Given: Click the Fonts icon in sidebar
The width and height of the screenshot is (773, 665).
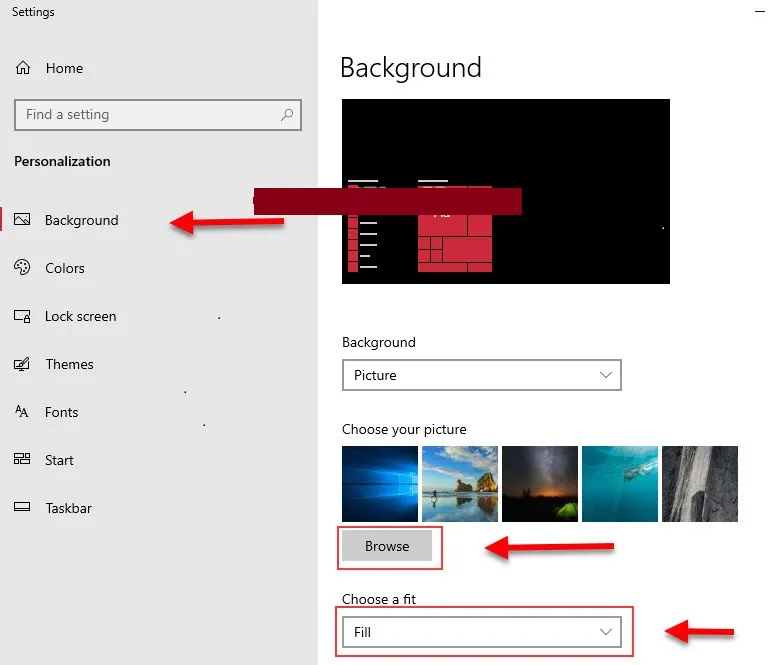Looking at the screenshot, I should [x=23, y=412].
